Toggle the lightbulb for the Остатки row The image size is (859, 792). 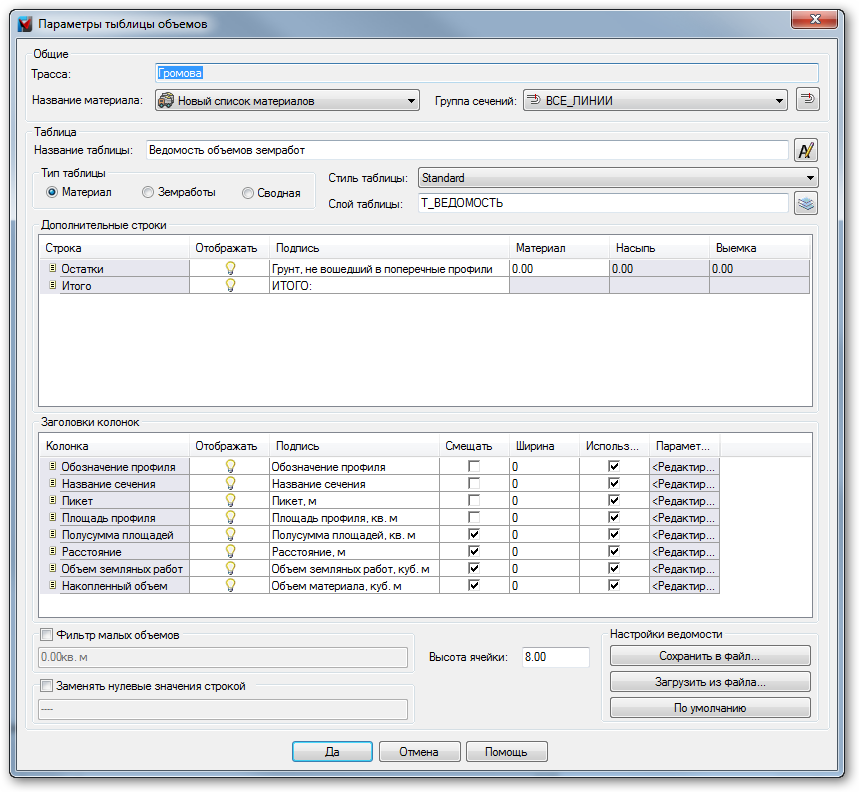[230, 269]
